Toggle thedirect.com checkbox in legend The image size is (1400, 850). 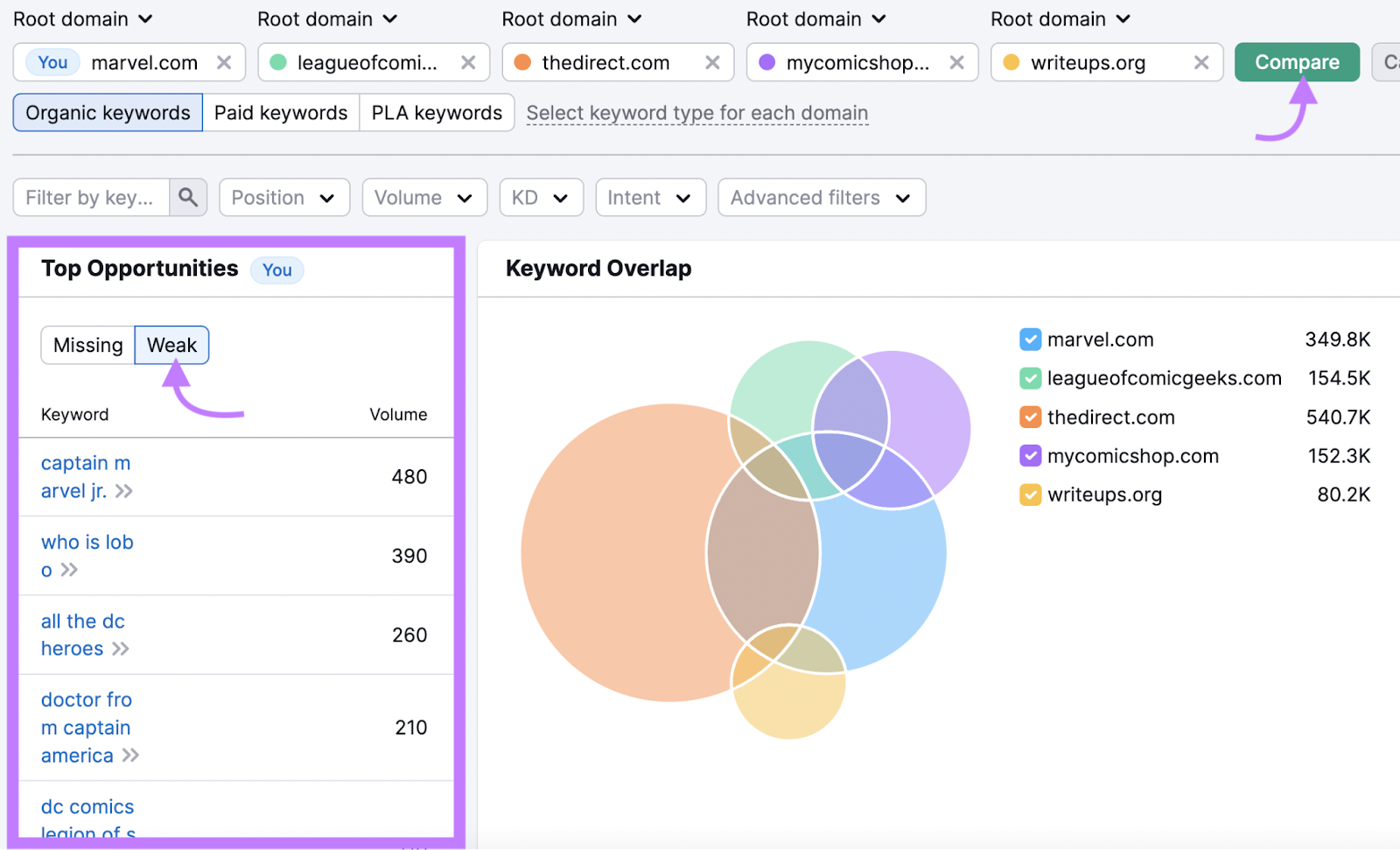[1030, 418]
